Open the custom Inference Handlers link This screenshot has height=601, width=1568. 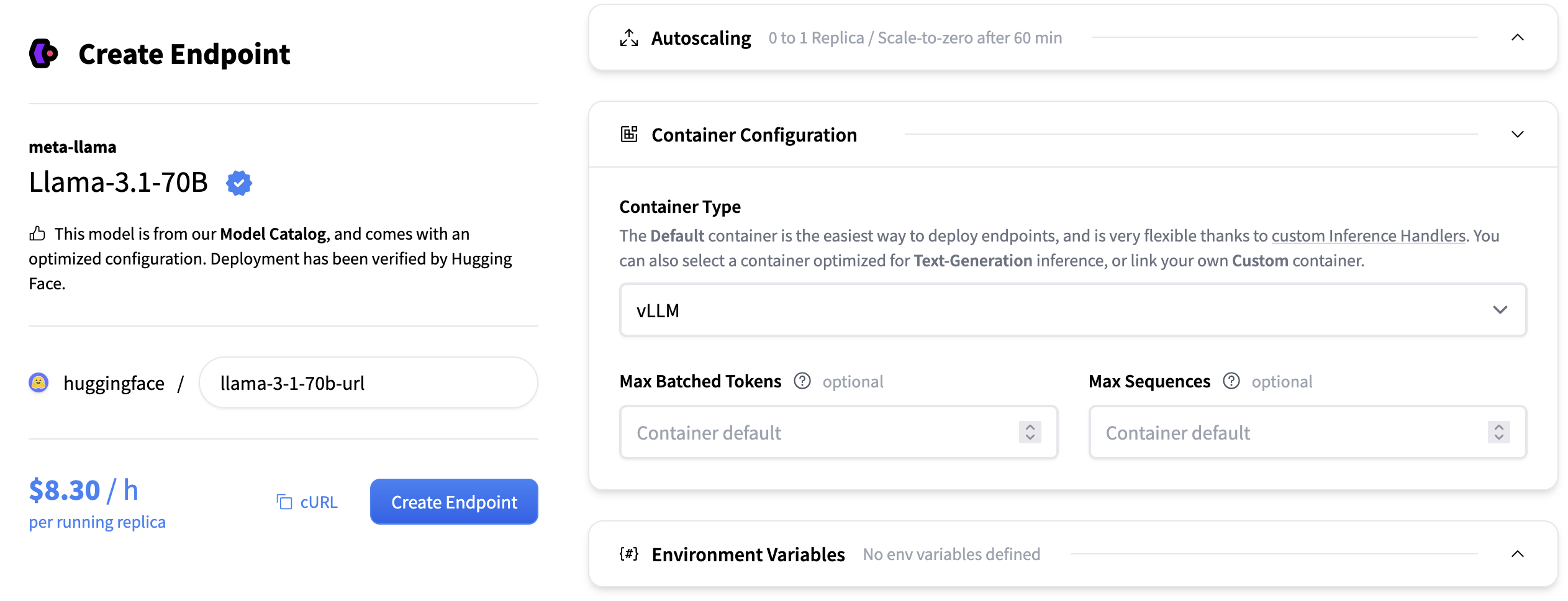pos(1368,236)
